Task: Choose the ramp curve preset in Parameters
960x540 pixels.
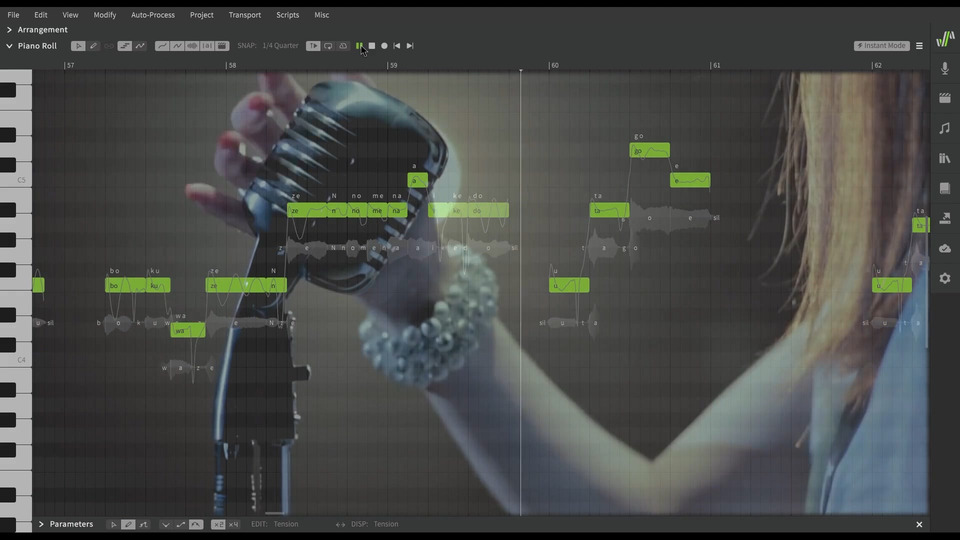Action: tap(181, 524)
